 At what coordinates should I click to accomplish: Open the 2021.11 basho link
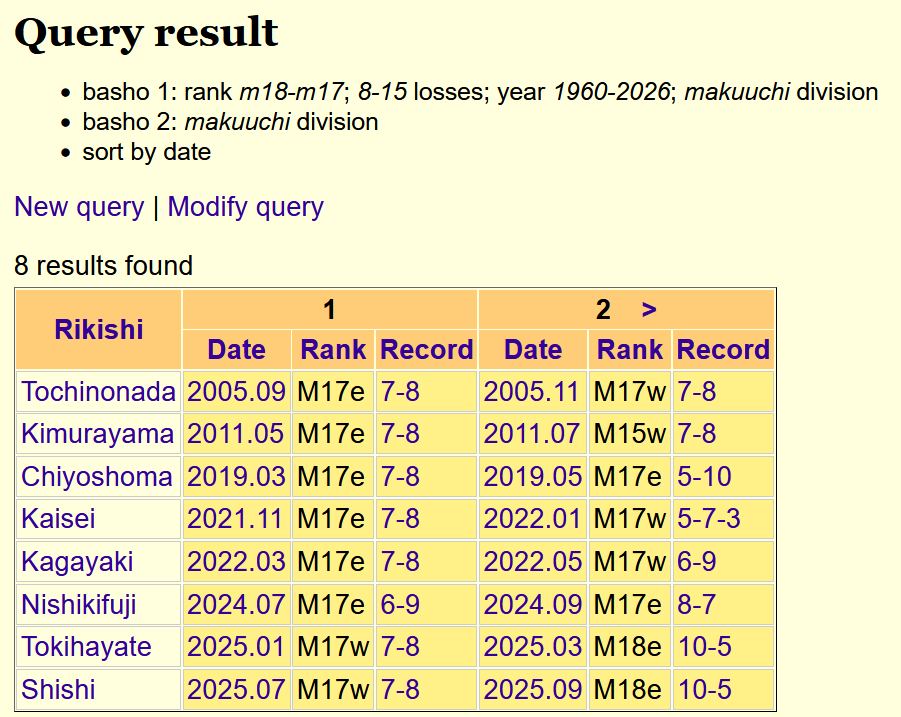(234, 519)
